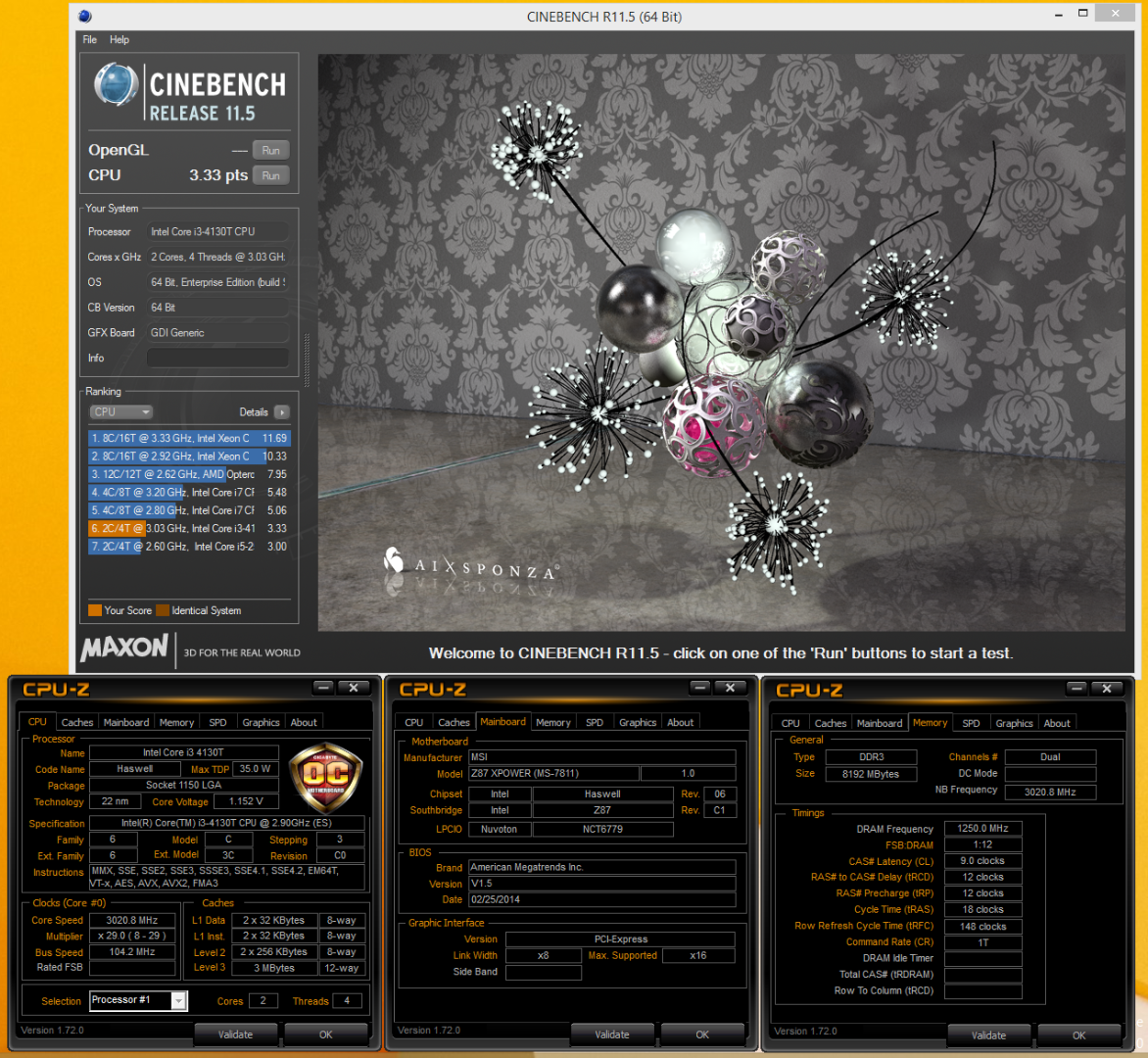Click the NB Frequency value 3020.8 MHz
Image resolution: width=1148 pixels, height=1058 pixels.
1050,792
